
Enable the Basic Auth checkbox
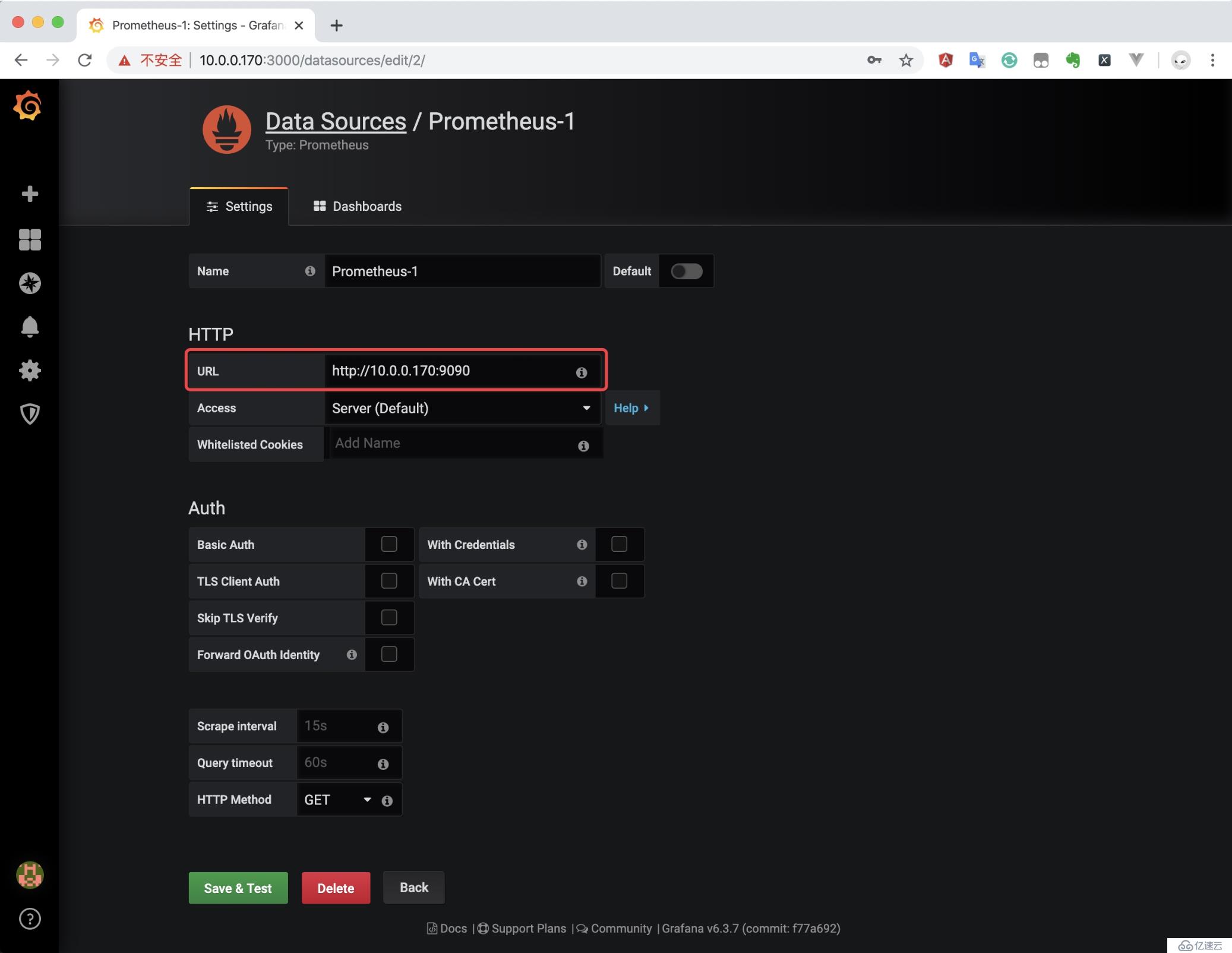click(389, 544)
